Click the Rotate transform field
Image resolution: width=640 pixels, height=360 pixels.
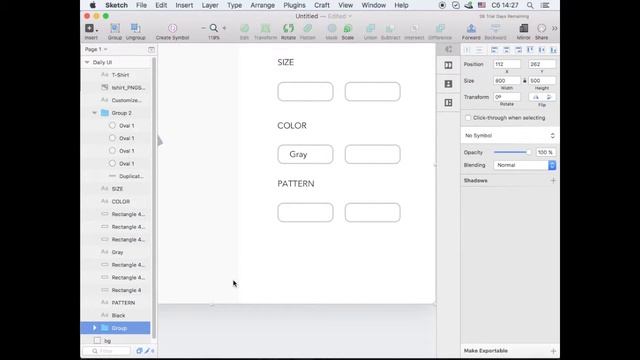click(507, 97)
